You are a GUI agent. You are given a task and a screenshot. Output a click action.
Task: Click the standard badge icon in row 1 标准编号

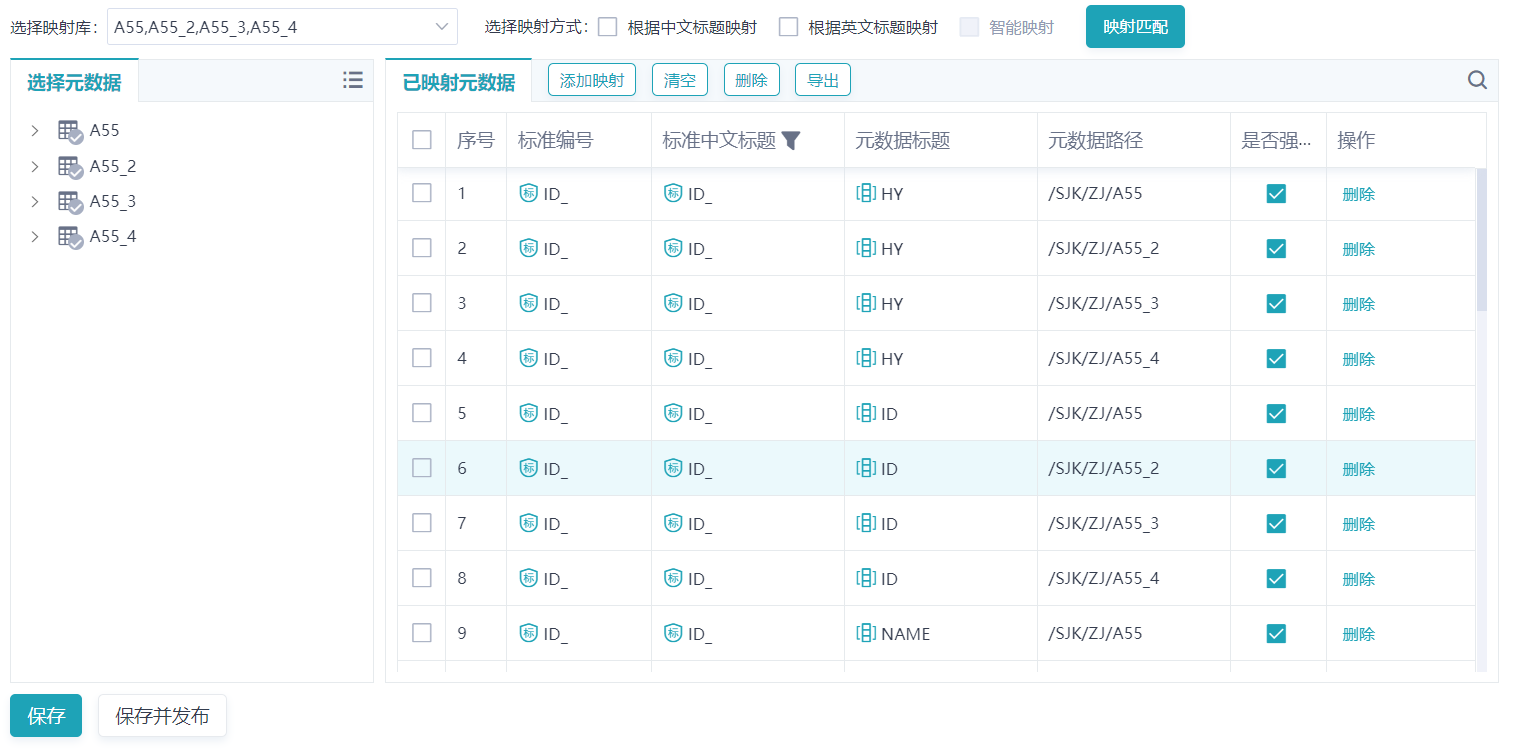point(529,194)
